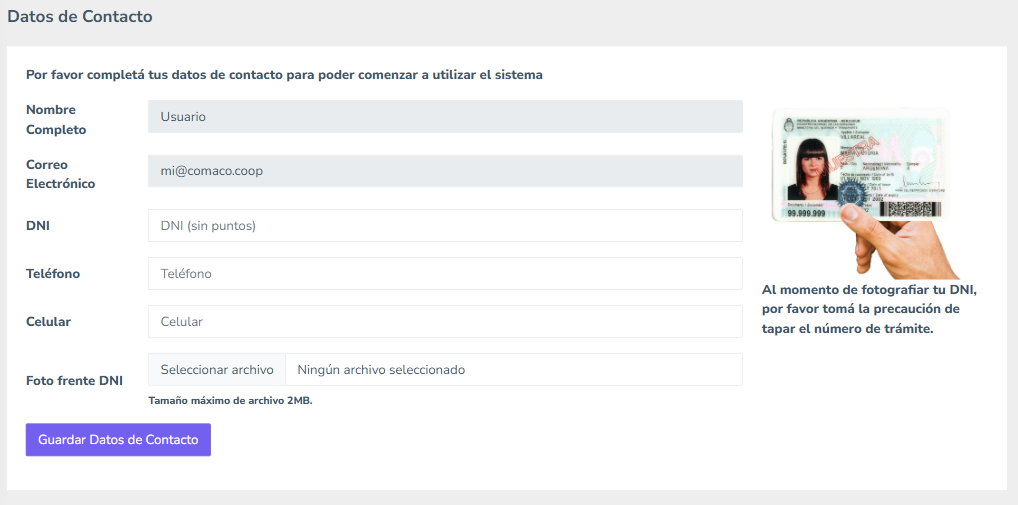The height and width of the screenshot is (505, 1018).
Task: Click the 'Nombre Completo' label
Action: pos(56,119)
